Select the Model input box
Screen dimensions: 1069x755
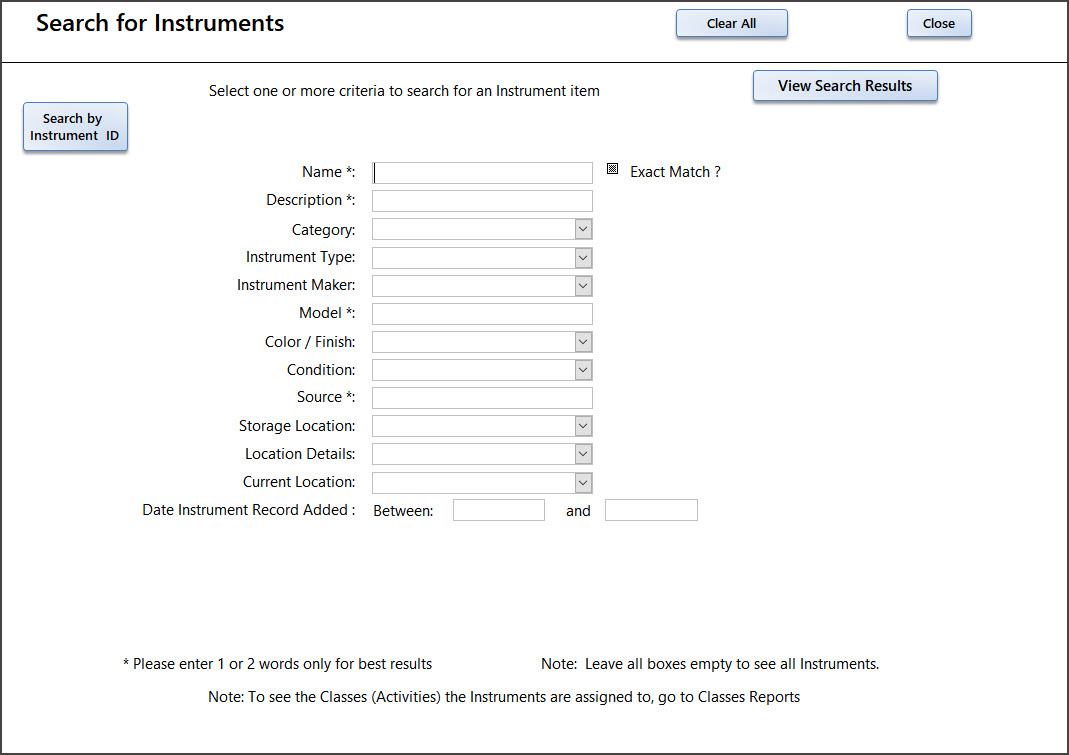point(482,314)
